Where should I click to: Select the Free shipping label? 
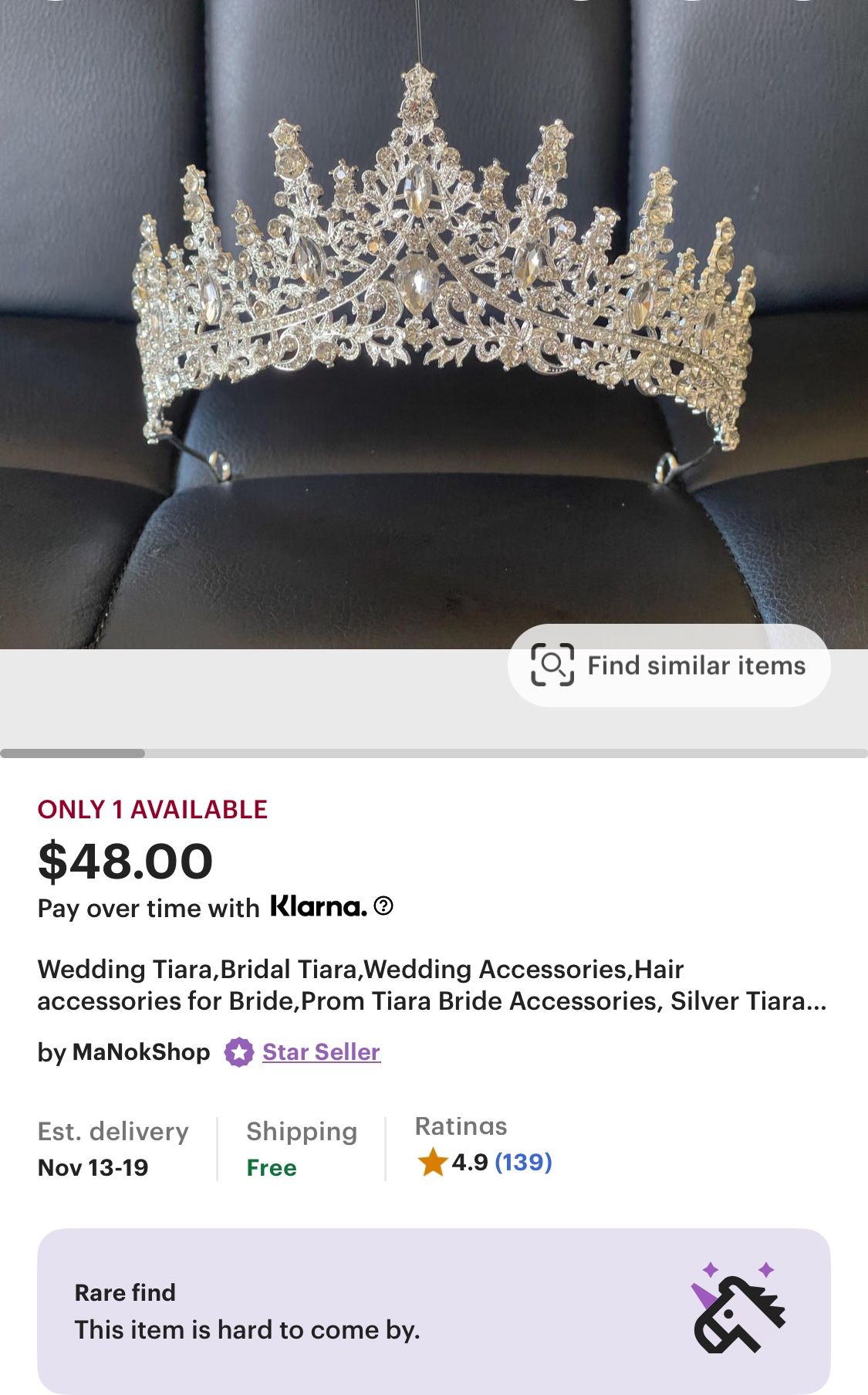click(272, 1167)
